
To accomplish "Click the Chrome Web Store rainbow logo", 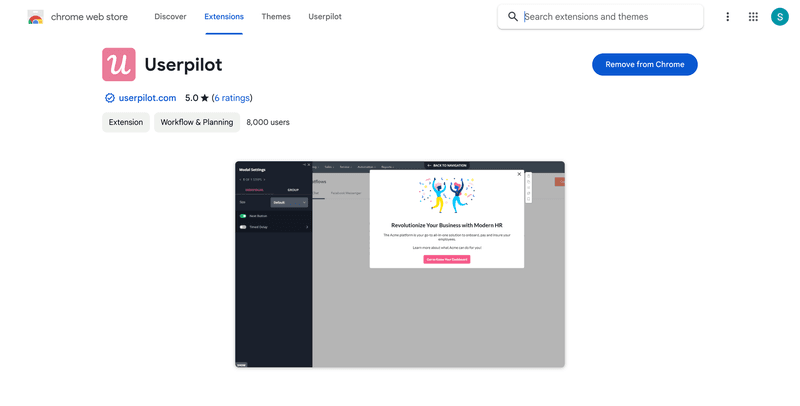I will tap(35, 17).
